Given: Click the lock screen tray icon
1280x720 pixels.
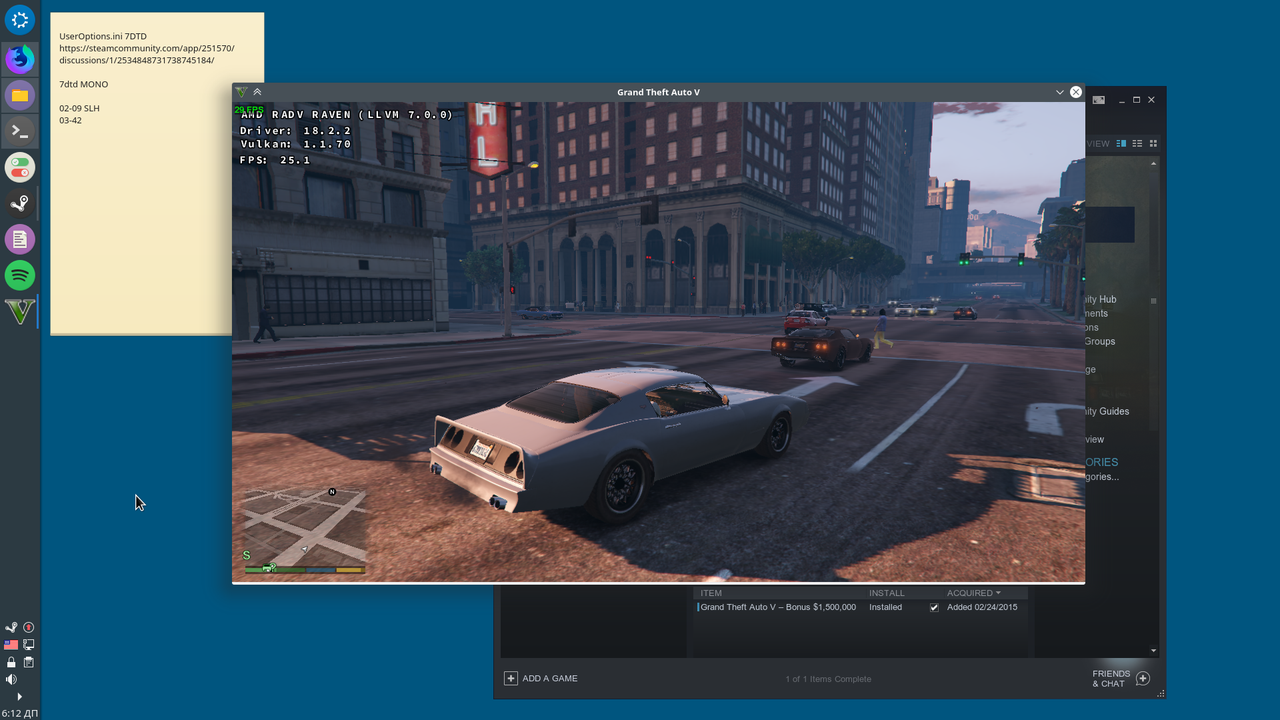Looking at the screenshot, I should pos(11,662).
